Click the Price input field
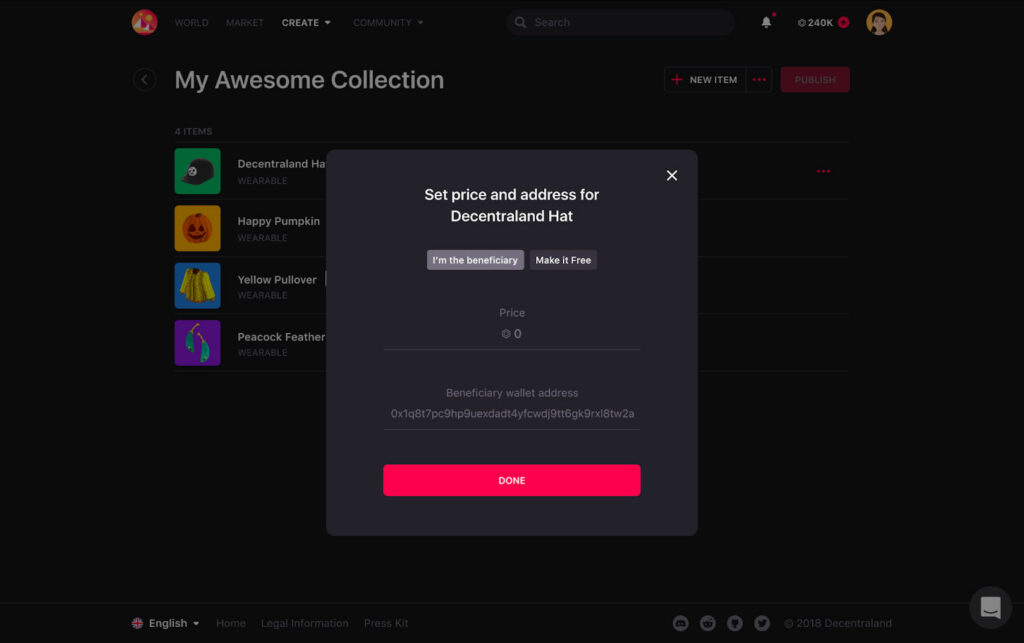Image resolution: width=1024 pixels, height=643 pixels. (x=512, y=334)
